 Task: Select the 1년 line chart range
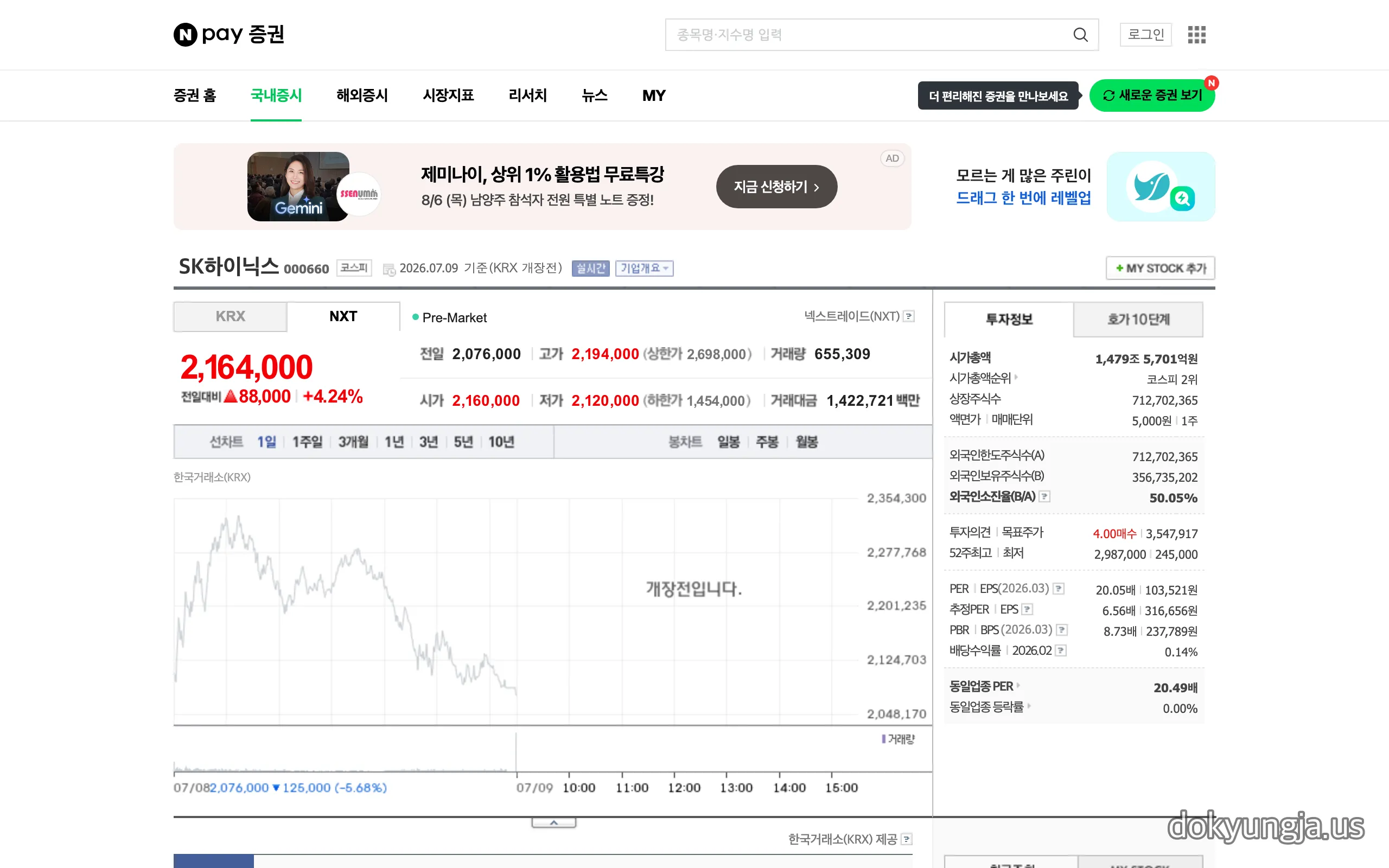[394, 442]
